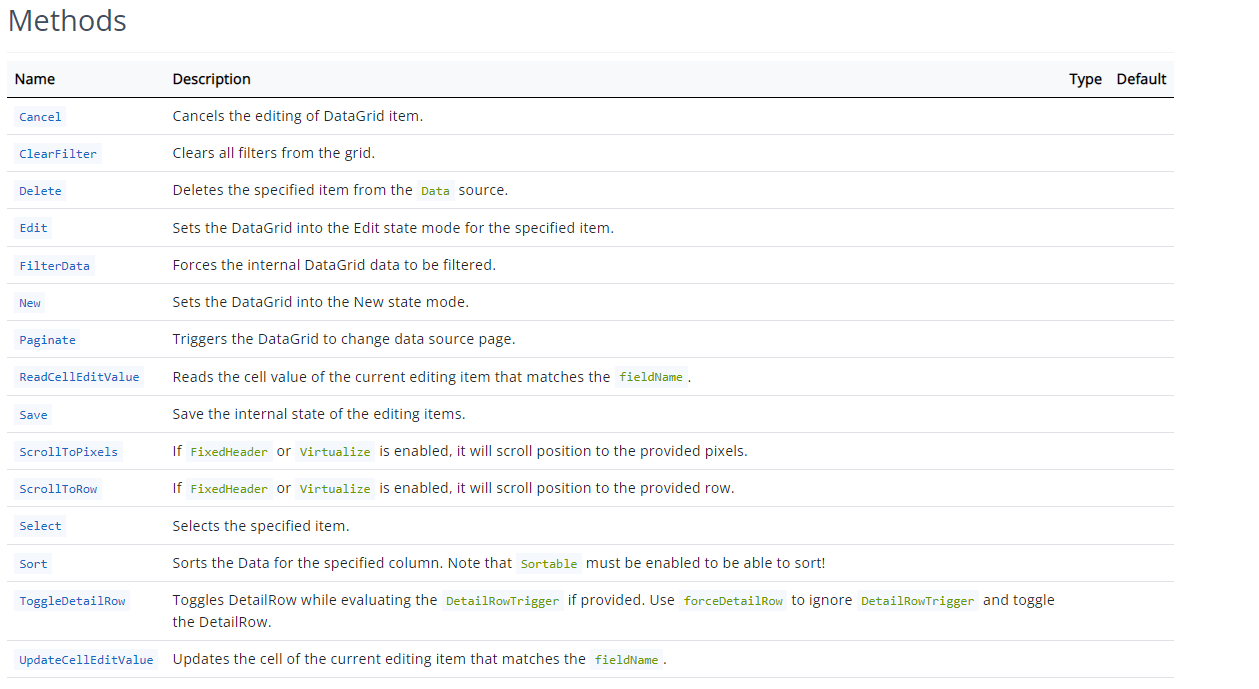Open the Edit method link

click(33, 227)
